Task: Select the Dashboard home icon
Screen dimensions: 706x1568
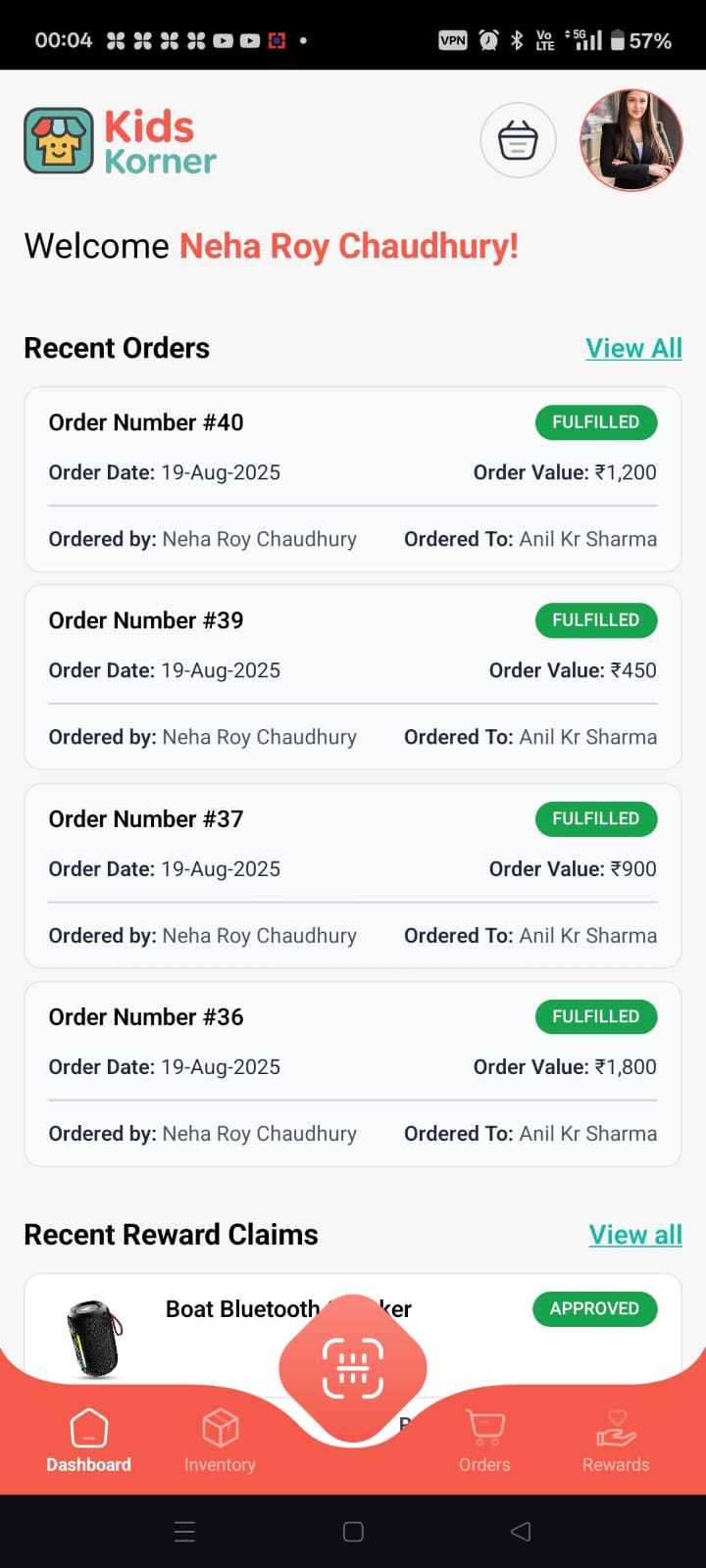Action: click(88, 1429)
